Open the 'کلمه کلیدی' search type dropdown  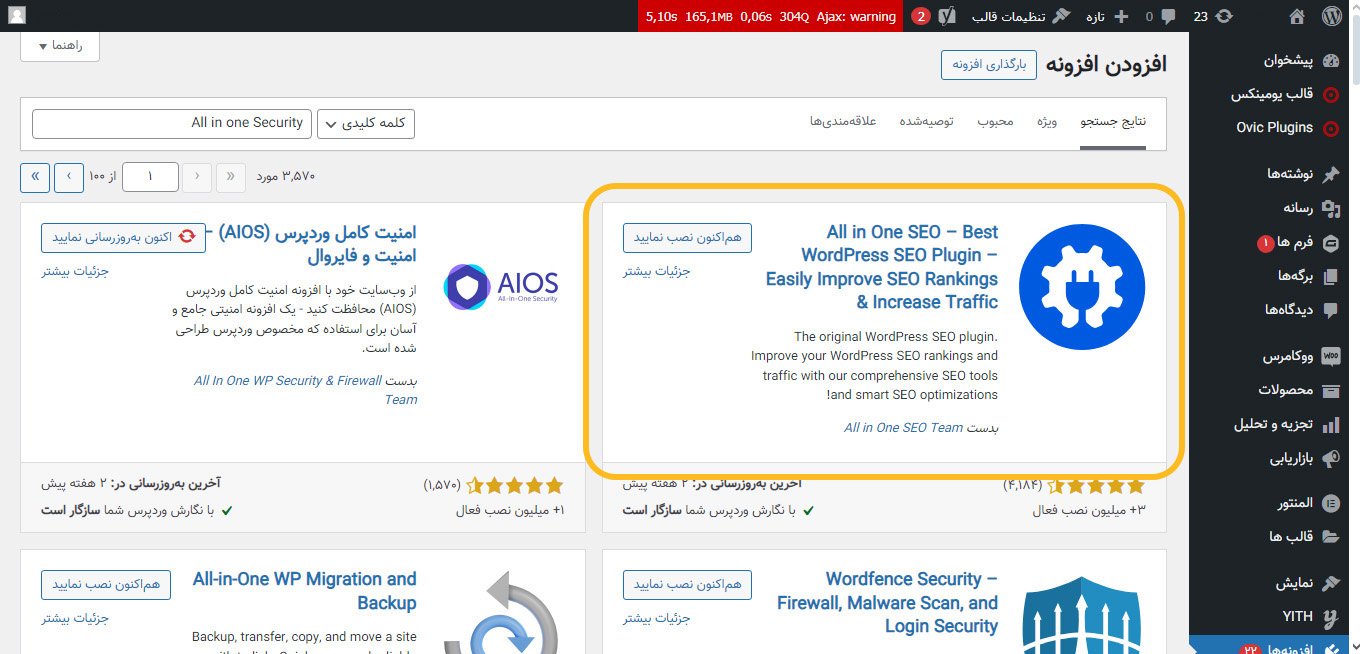coord(366,123)
